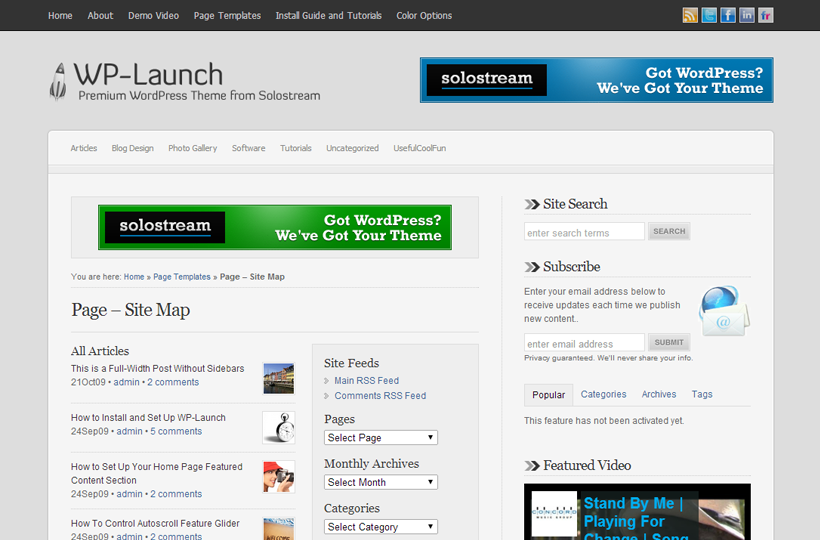Click '5 comments' under Install post
The width and height of the screenshot is (820, 540).
coord(176,431)
